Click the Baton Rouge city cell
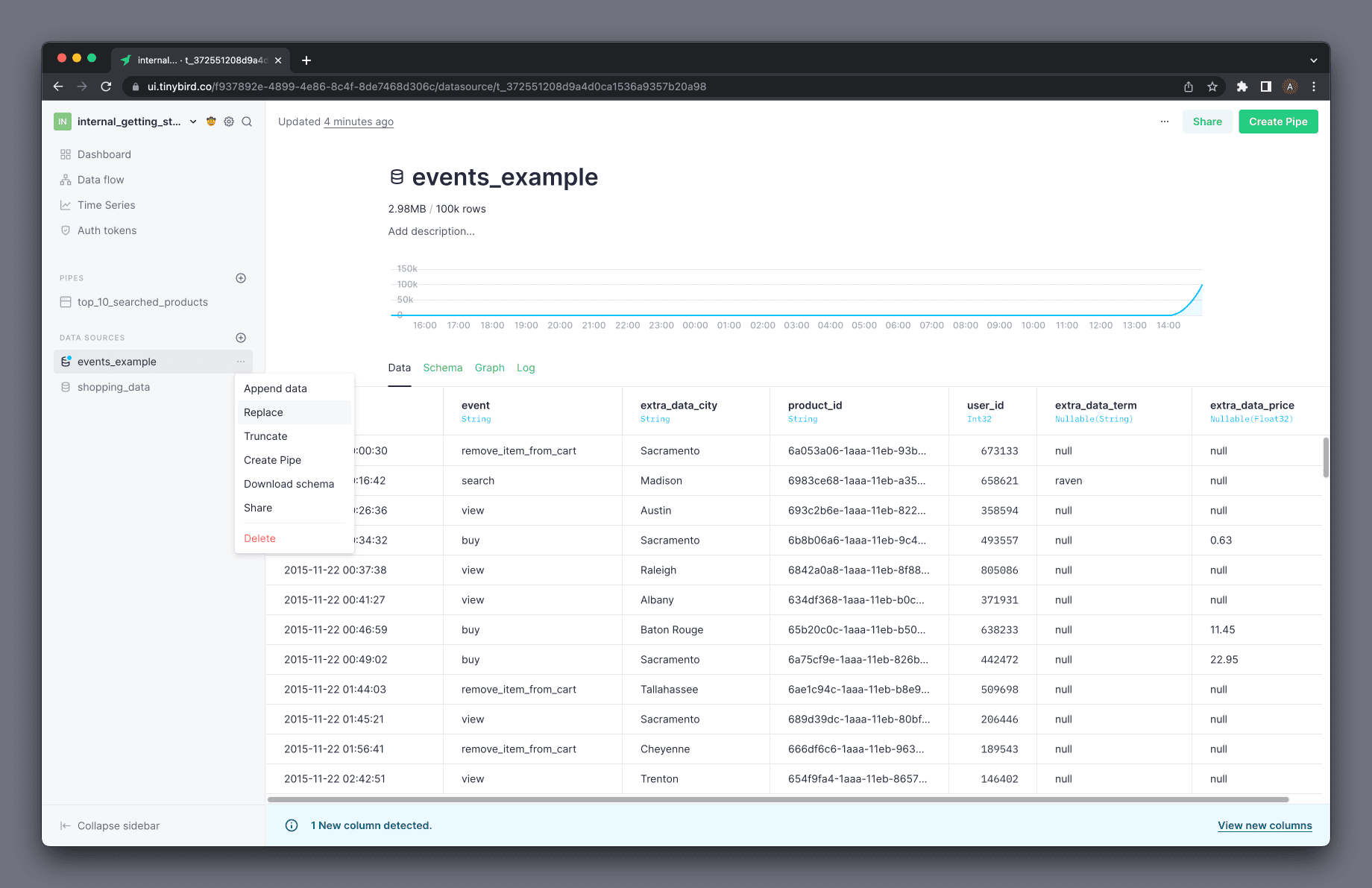This screenshot has width=1372, height=888. coord(696,630)
